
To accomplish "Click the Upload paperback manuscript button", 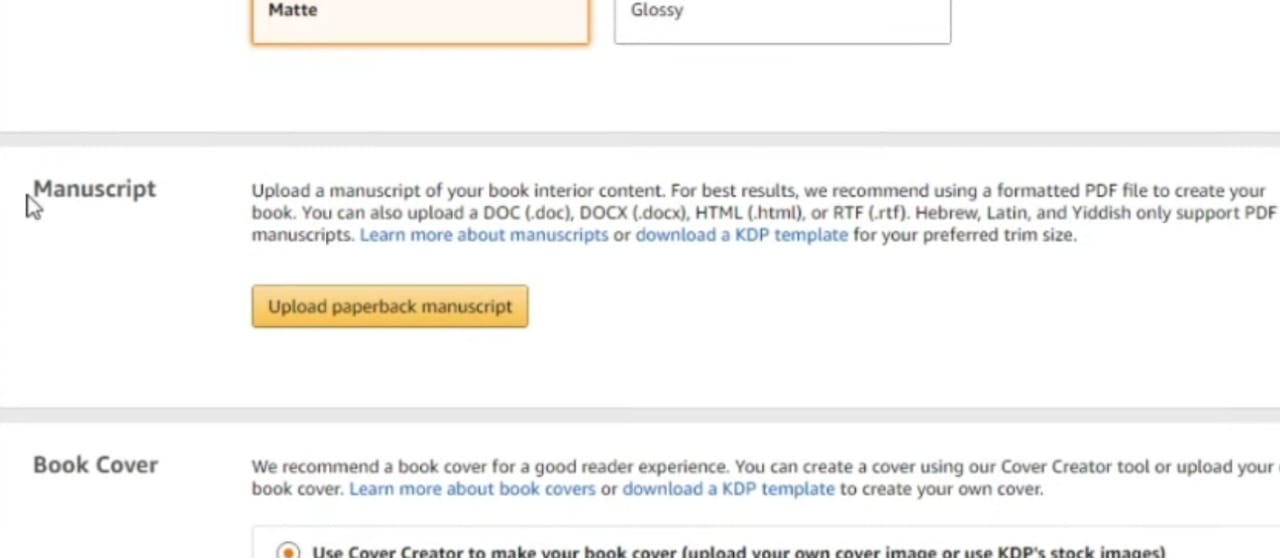I will point(390,307).
